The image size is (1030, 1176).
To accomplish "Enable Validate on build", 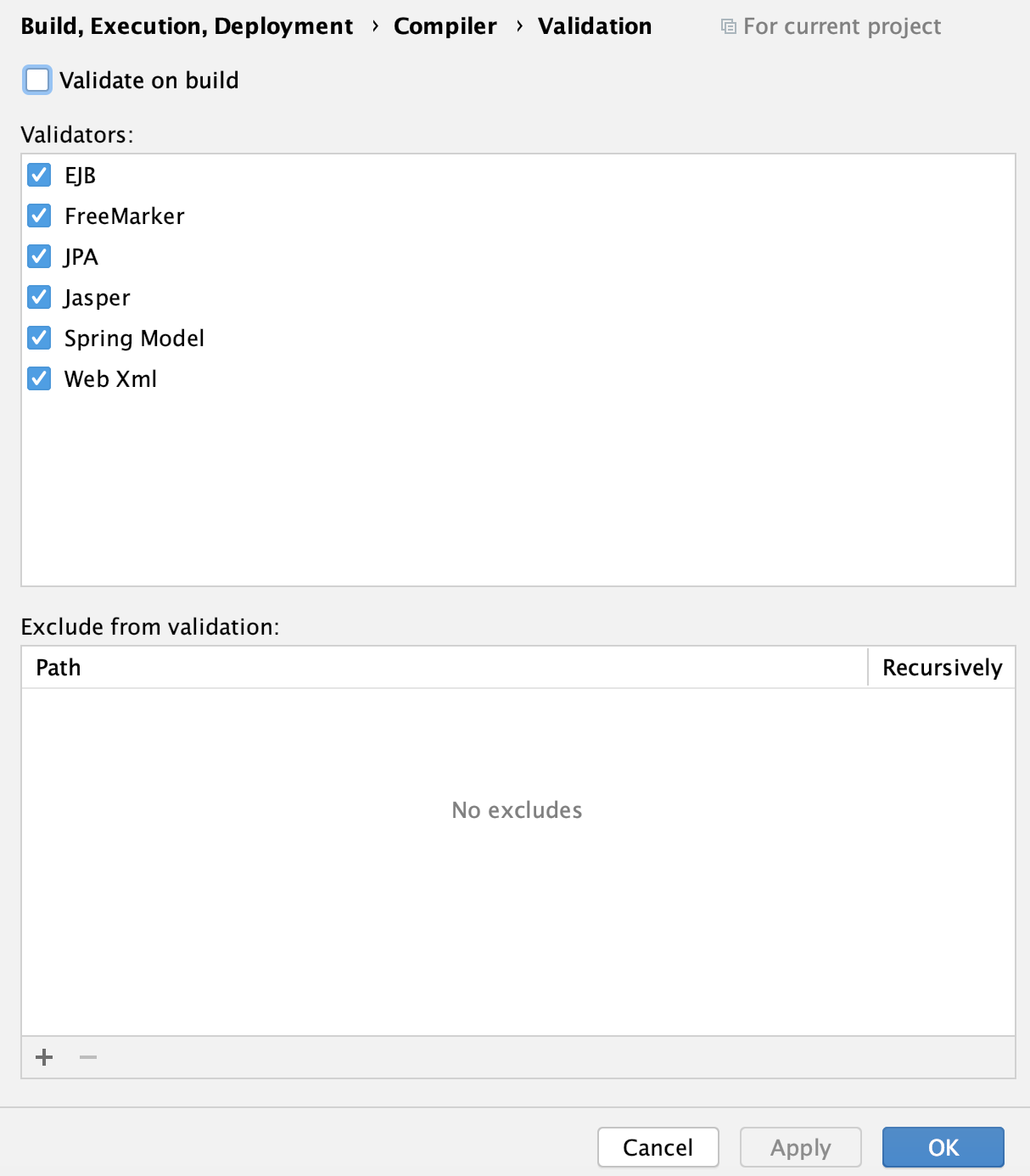I will (37, 79).
